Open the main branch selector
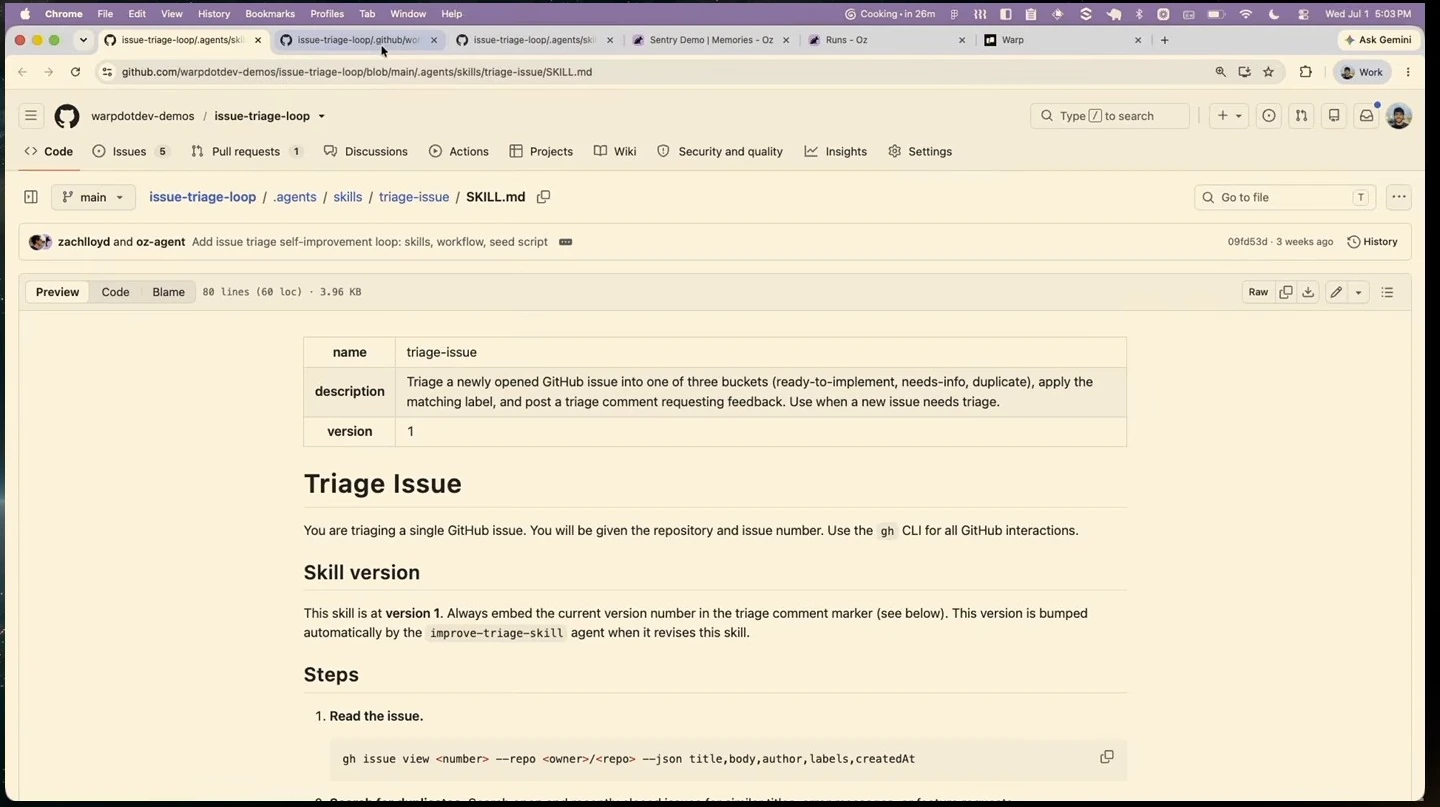 tap(93, 197)
